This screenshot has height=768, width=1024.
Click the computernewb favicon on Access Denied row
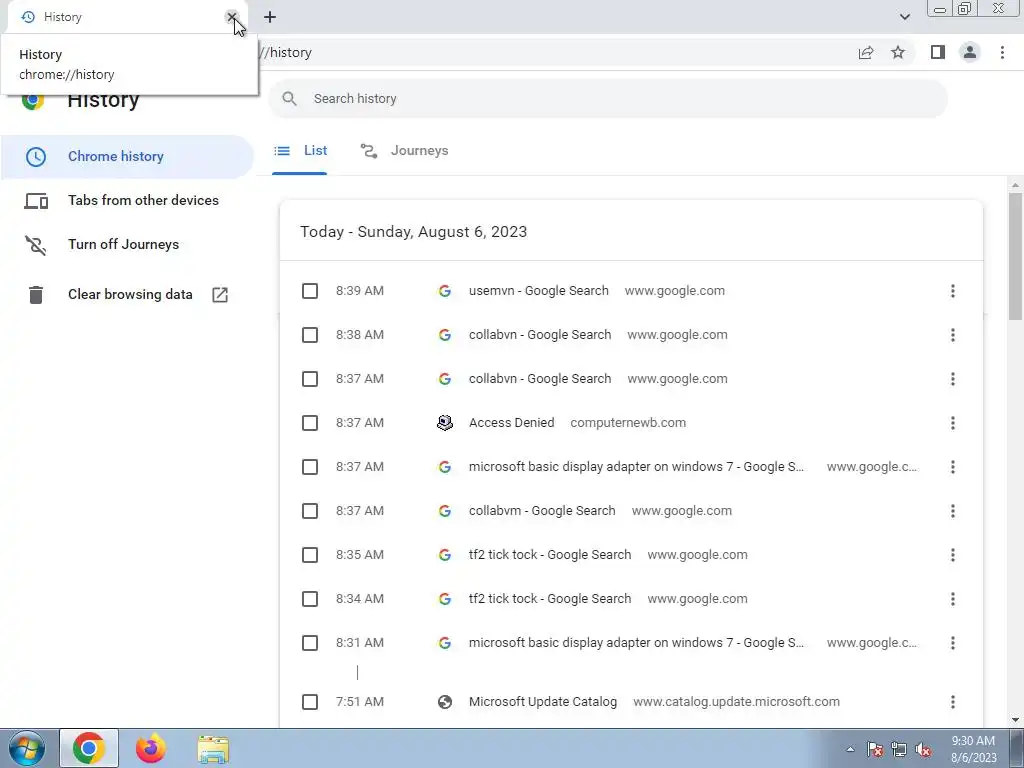pyautogui.click(x=445, y=423)
